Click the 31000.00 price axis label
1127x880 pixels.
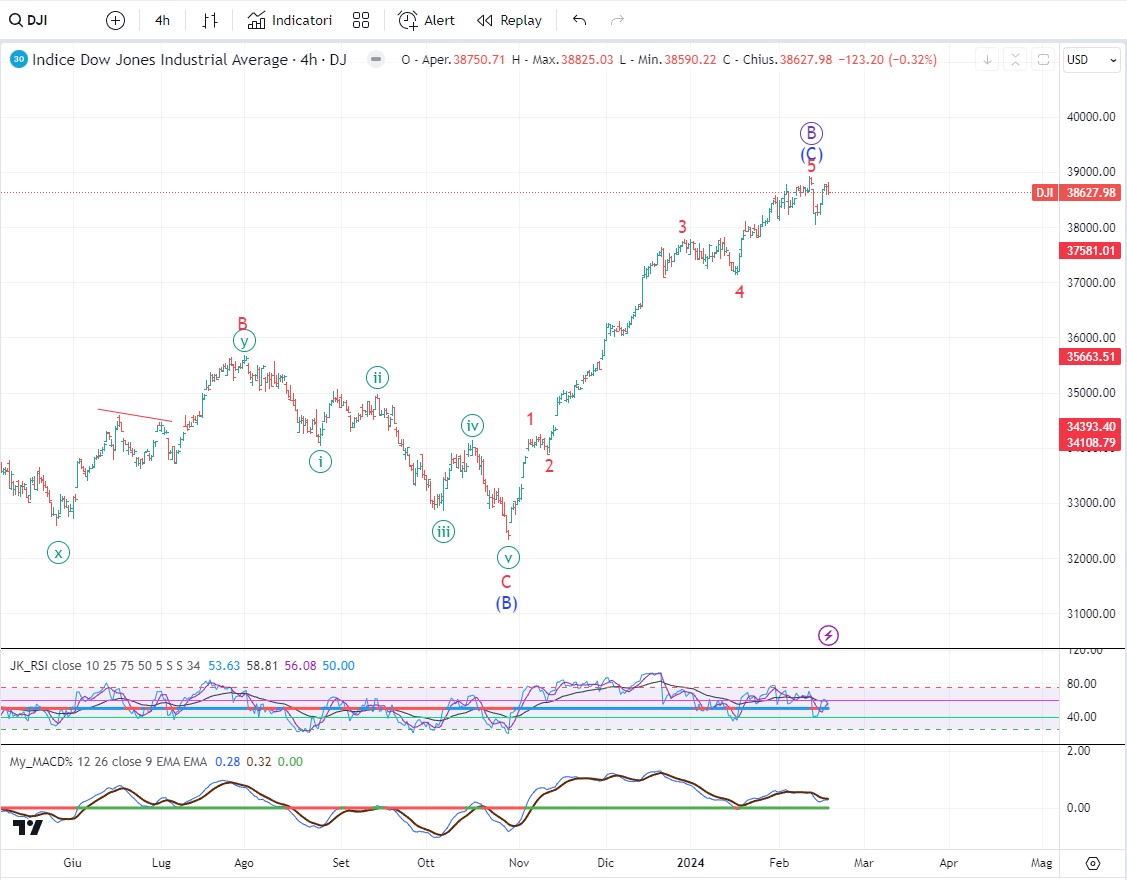[1091, 614]
